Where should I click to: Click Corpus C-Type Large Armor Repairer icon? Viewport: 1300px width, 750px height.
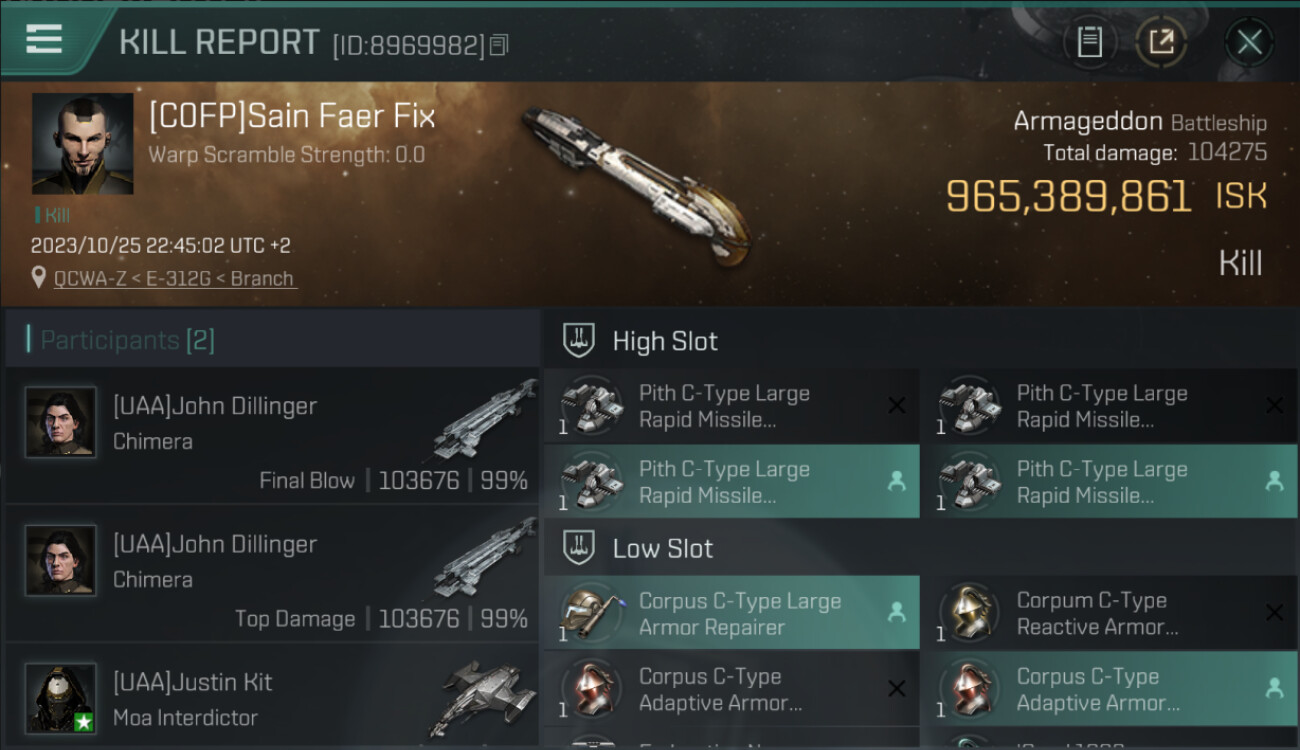pos(591,613)
